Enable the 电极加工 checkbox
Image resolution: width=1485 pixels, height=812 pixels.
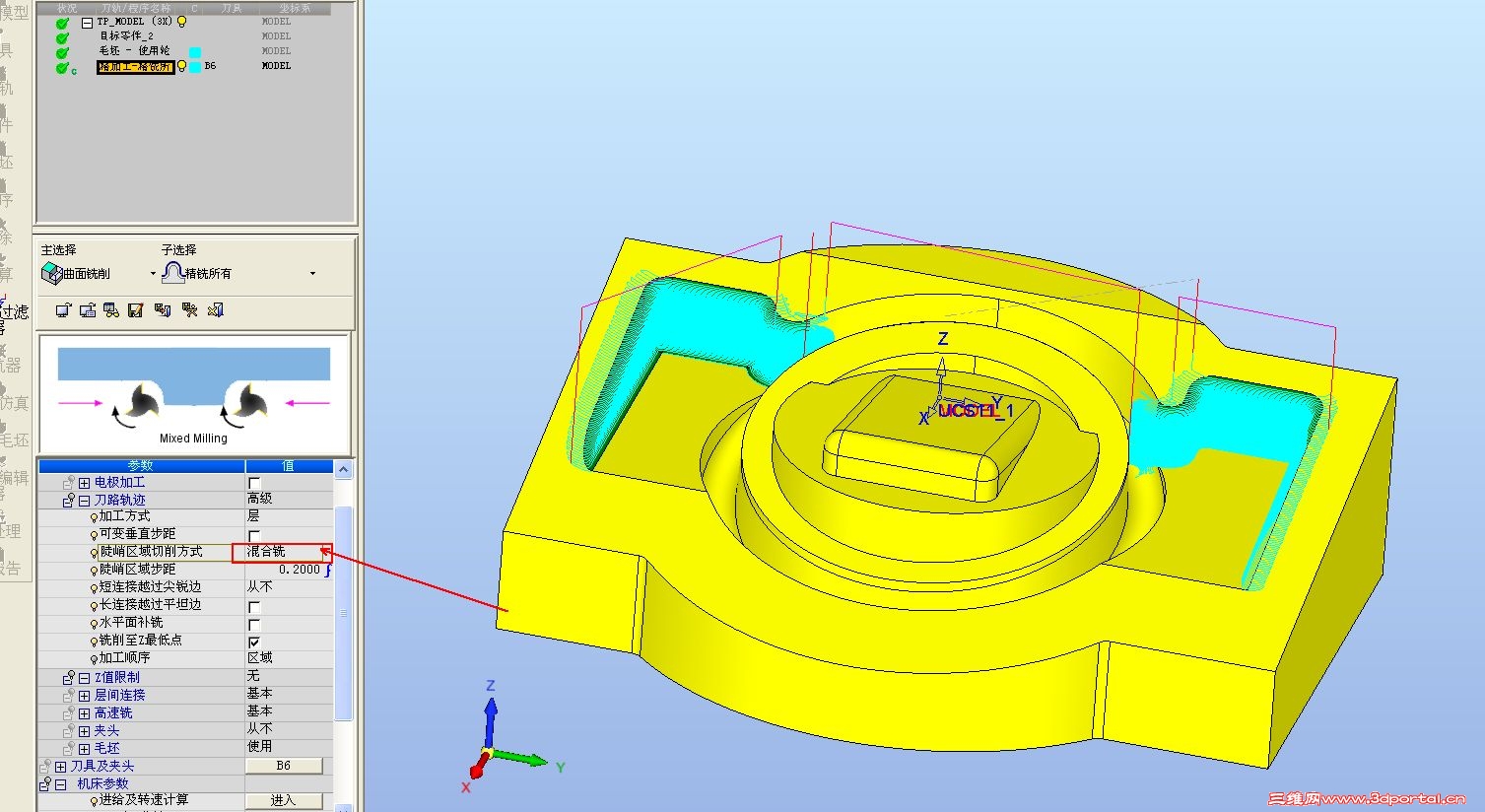tap(254, 483)
